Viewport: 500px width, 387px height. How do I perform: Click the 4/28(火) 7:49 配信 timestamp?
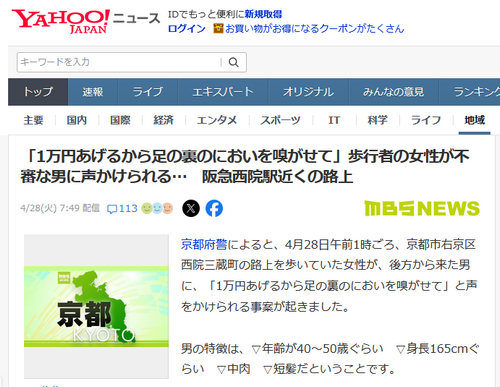60,208
